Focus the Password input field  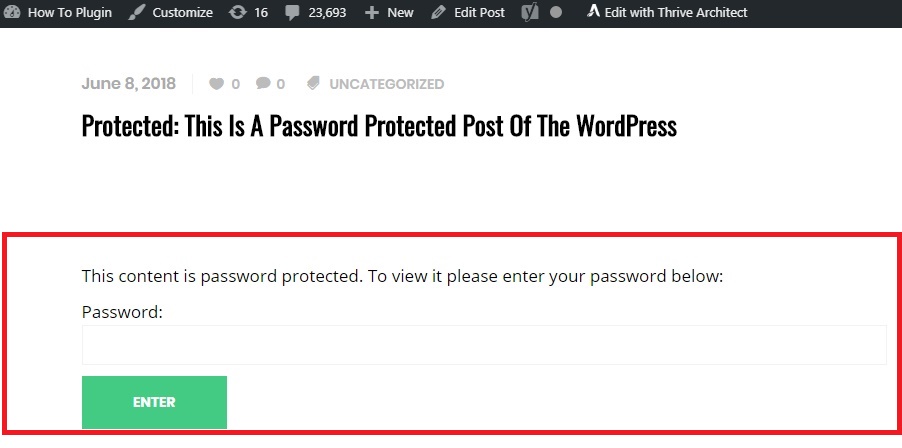pos(484,344)
